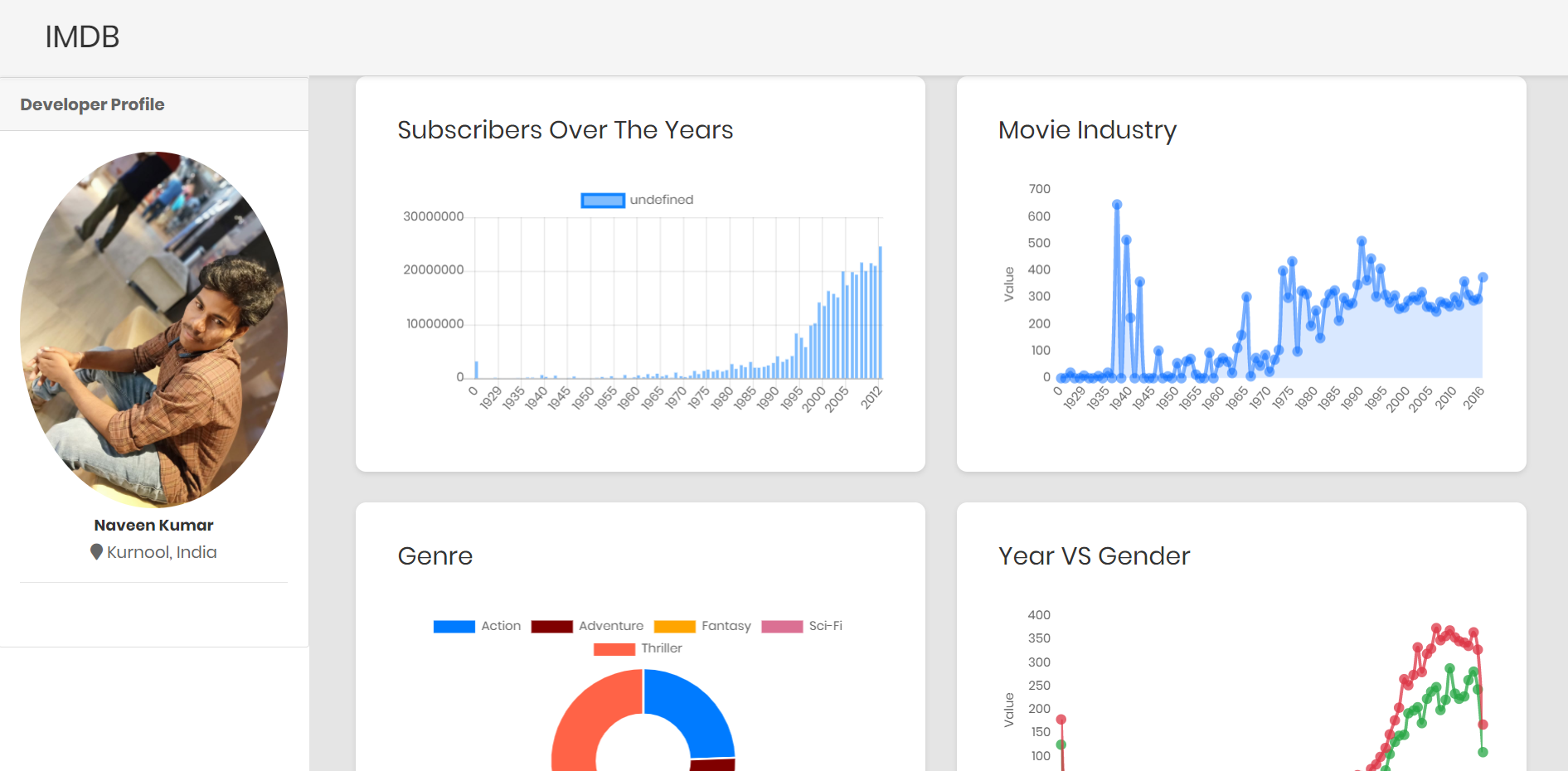Click the 2012 x-axis label in Subscribers chart
Screen dimensions: 1568x771
click(x=871, y=398)
